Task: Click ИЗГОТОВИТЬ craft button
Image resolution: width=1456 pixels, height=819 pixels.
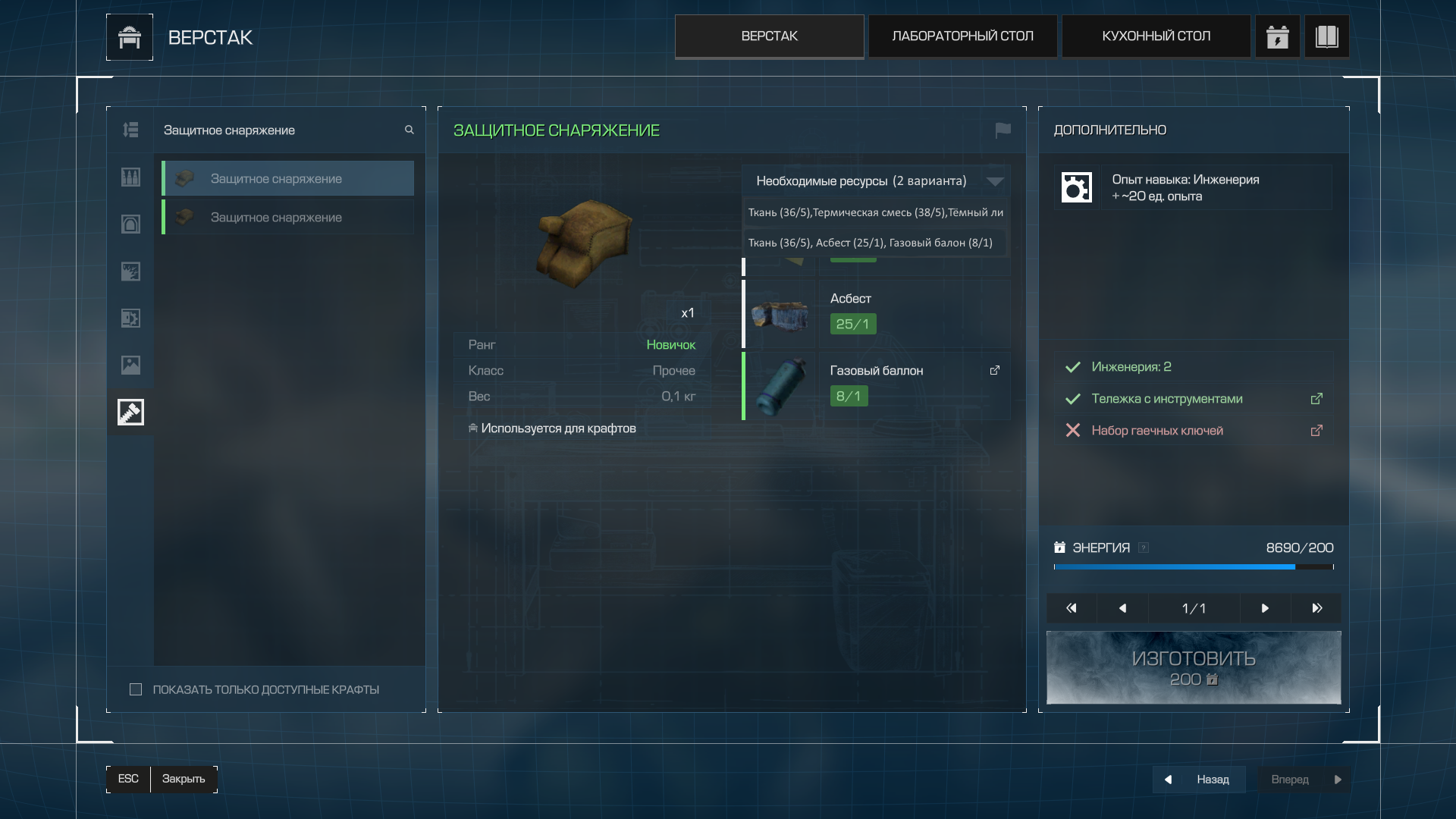Action: pos(1194,667)
